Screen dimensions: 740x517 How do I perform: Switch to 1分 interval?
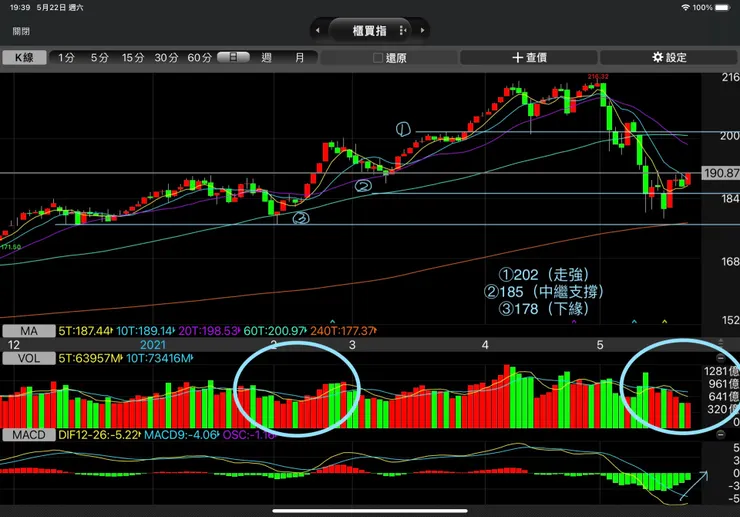coord(67,58)
